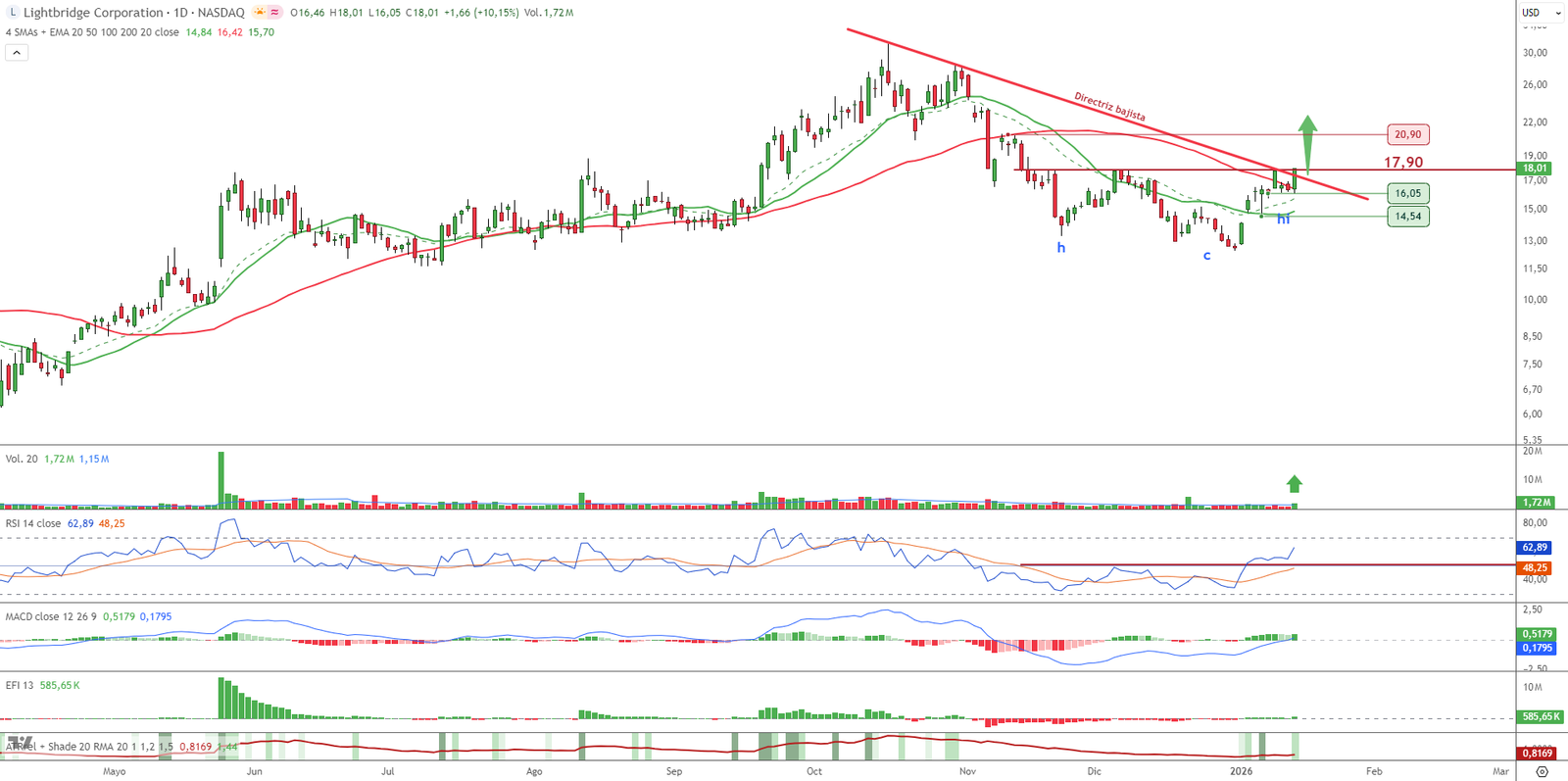Image resolution: width=1568 pixels, height=781 pixels.
Task: Select the EFI 13 indicator label
Action: pyautogui.click(x=20, y=685)
